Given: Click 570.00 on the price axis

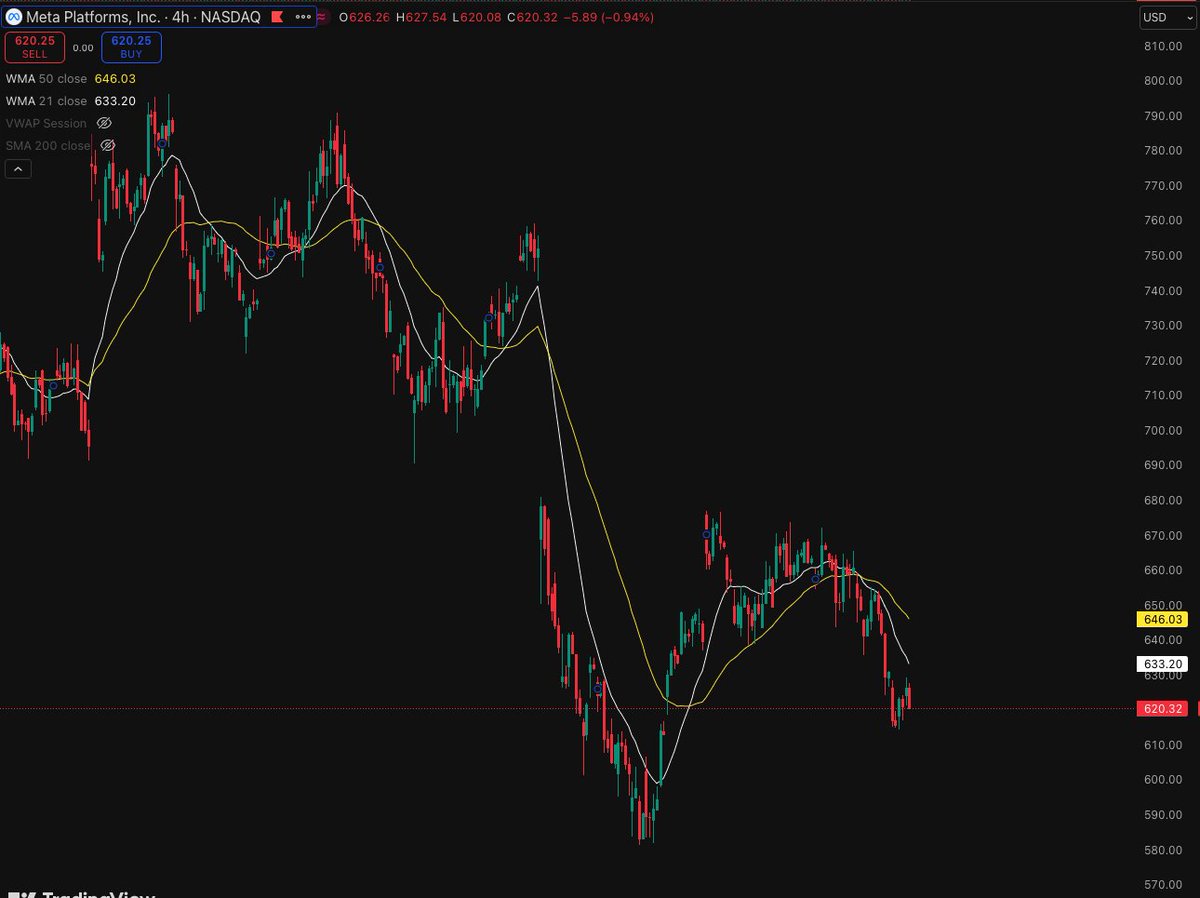Looking at the screenshot, I should [x=1162, y=885].
